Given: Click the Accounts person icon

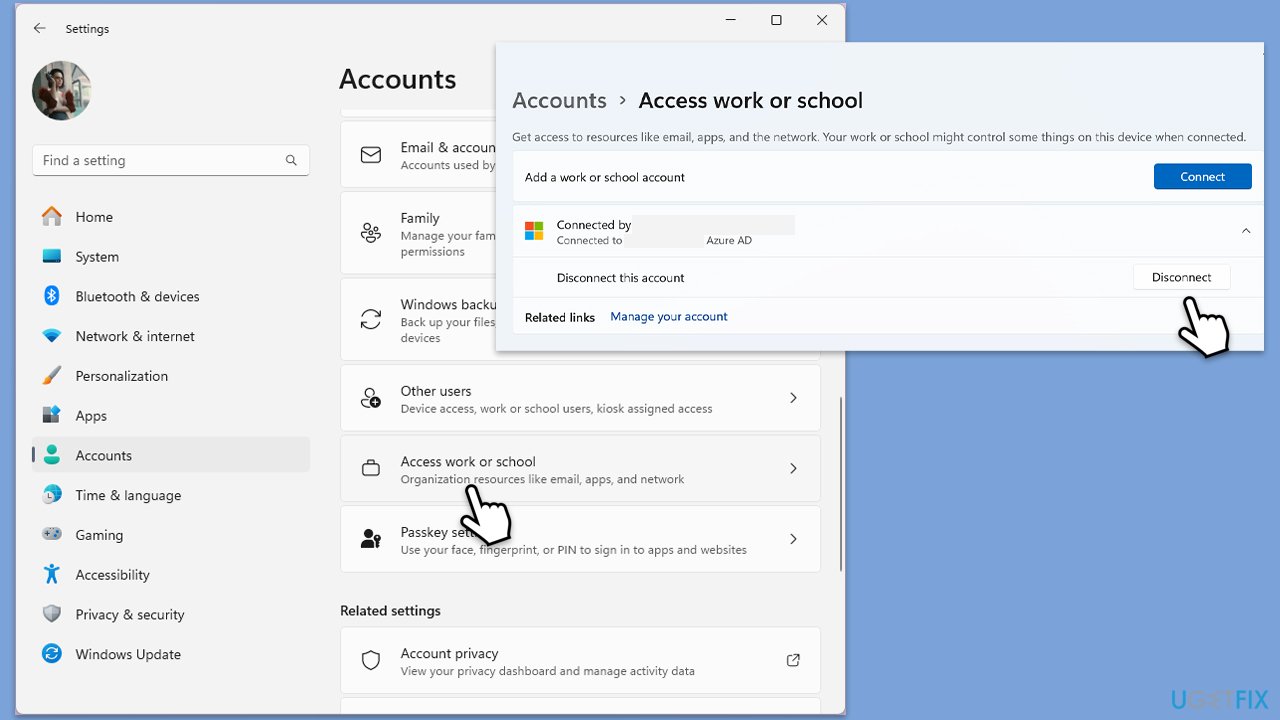Looking at the screenshot, I should tap(52, 455).
